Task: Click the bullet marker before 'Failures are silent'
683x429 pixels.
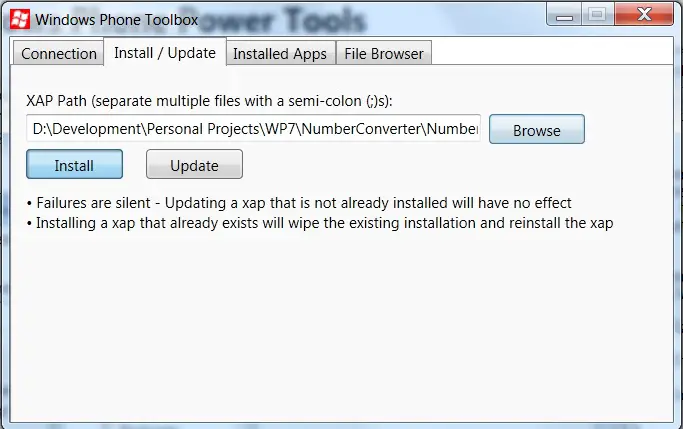Action: [x=29, y=204]
